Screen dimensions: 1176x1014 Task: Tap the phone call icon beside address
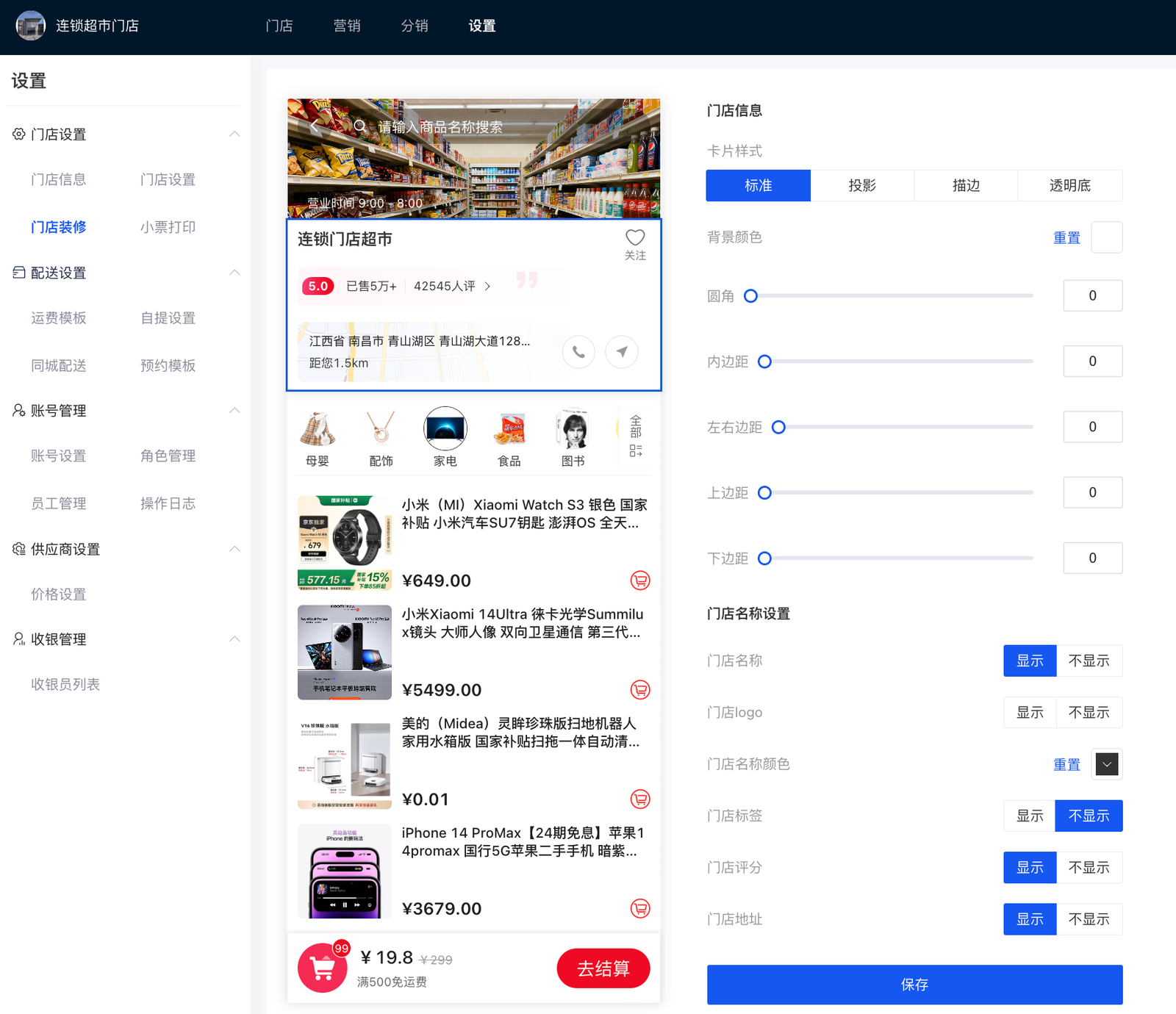pyautogui.click(x=578, y=352)
